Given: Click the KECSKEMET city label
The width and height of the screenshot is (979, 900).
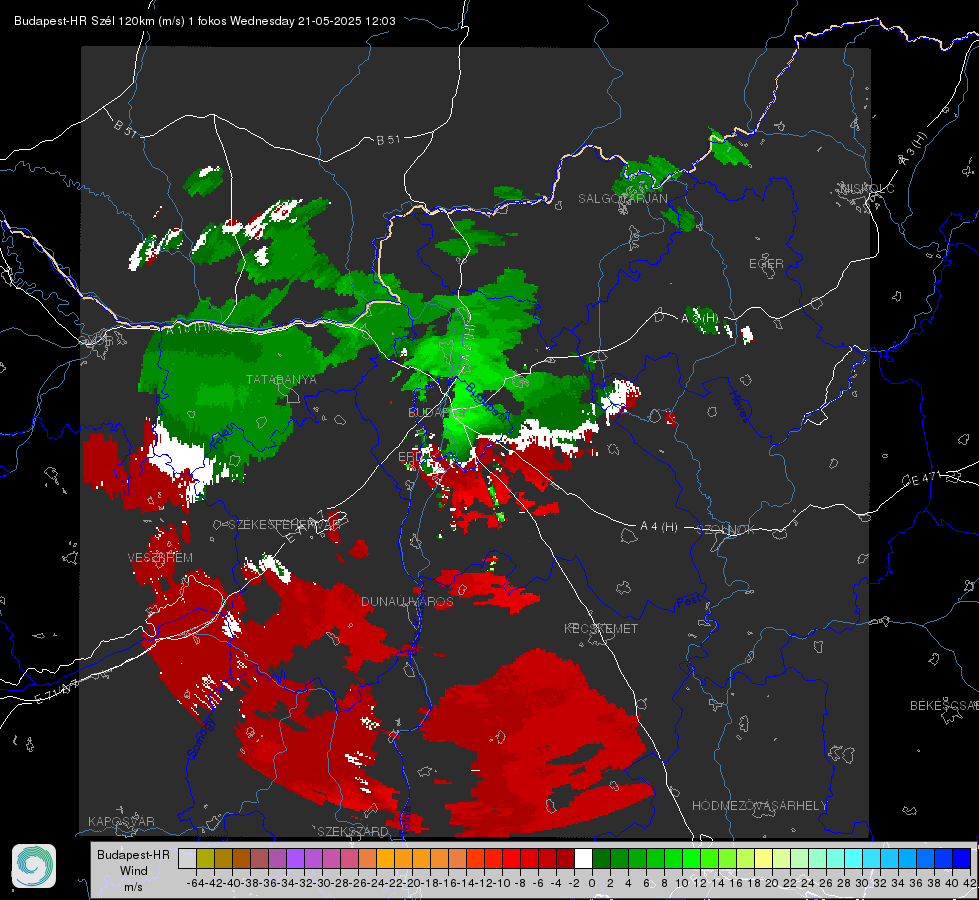Looking at the screenshot, I should tap(601, 628).
